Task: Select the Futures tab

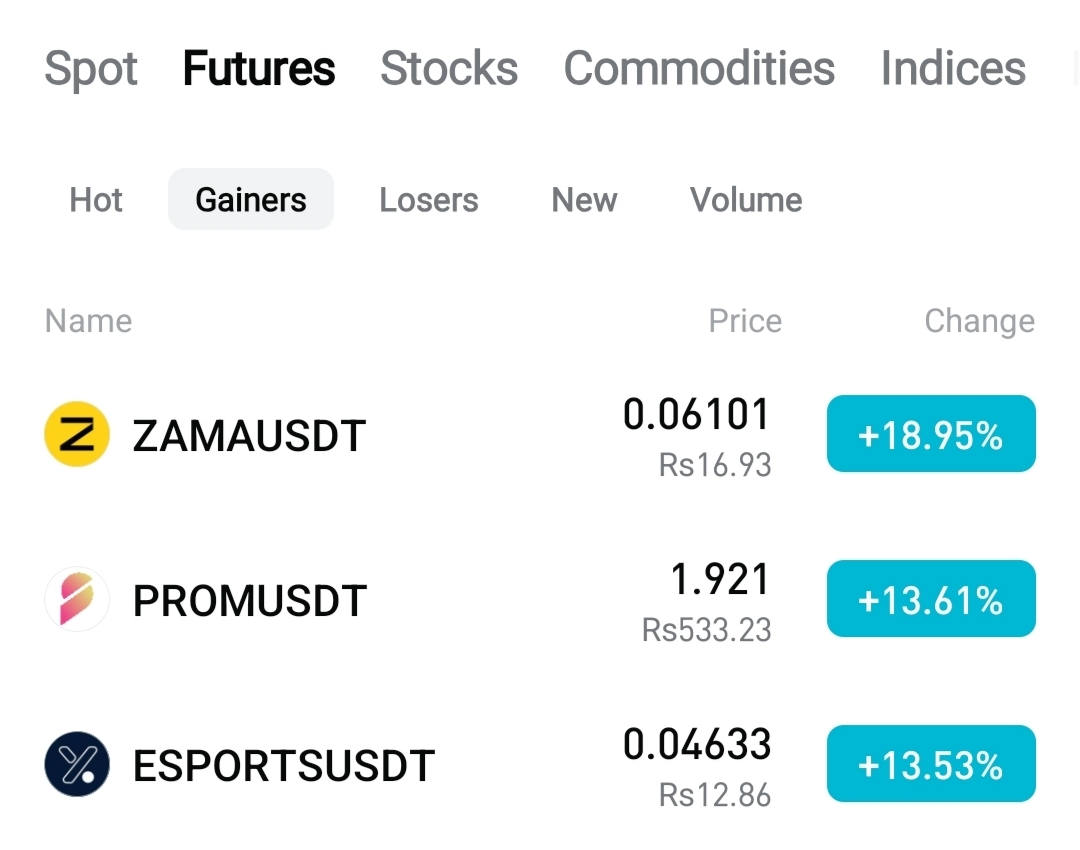Action: point(259,68)
